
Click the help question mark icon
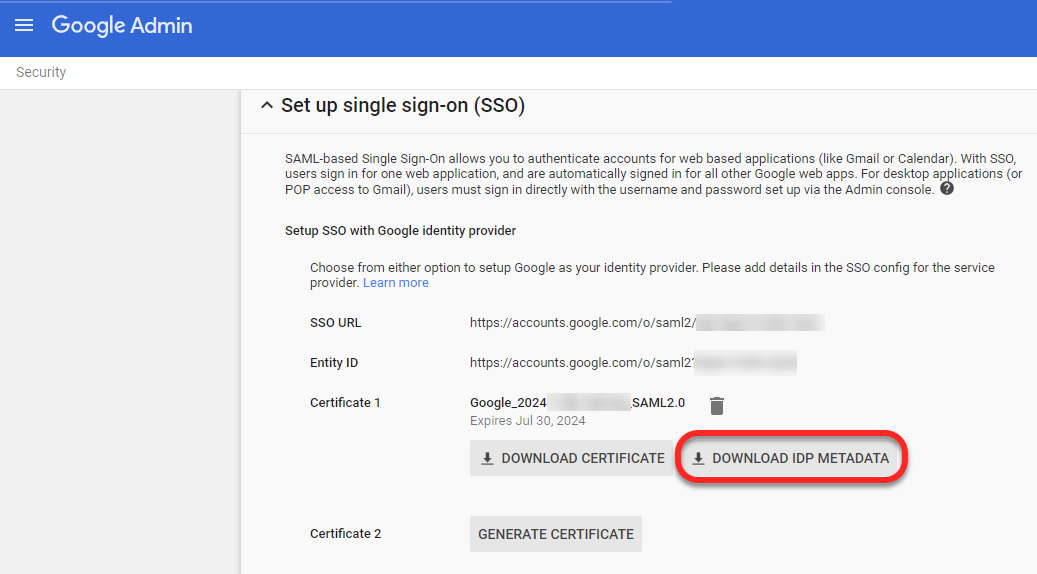tap(947, 188)
